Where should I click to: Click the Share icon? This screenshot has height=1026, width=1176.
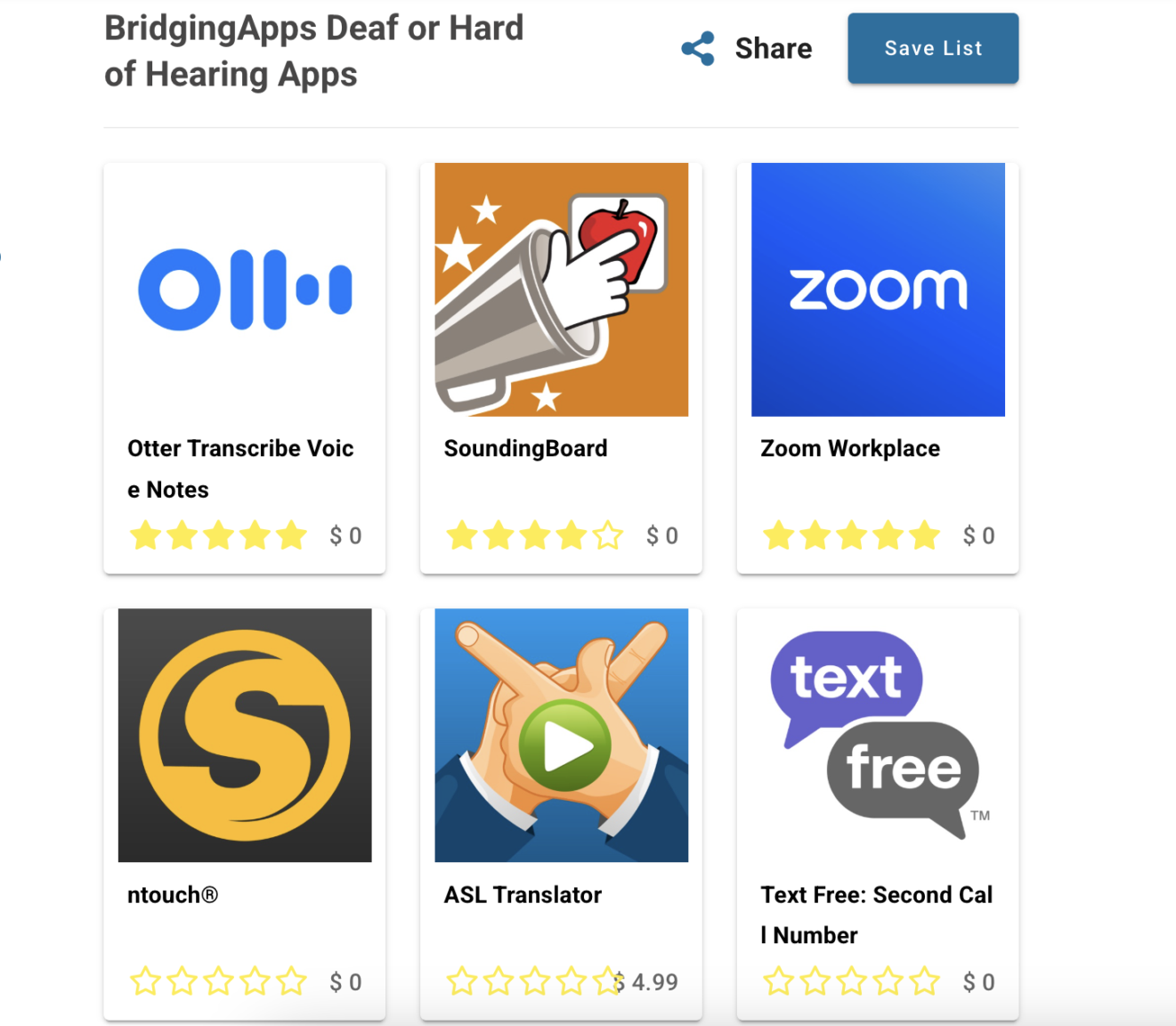pyautogui.click(x=698, y=48)
